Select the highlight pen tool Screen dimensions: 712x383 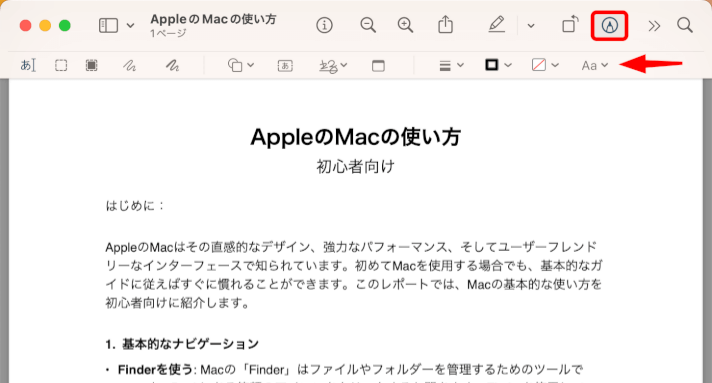pos(496,25)
